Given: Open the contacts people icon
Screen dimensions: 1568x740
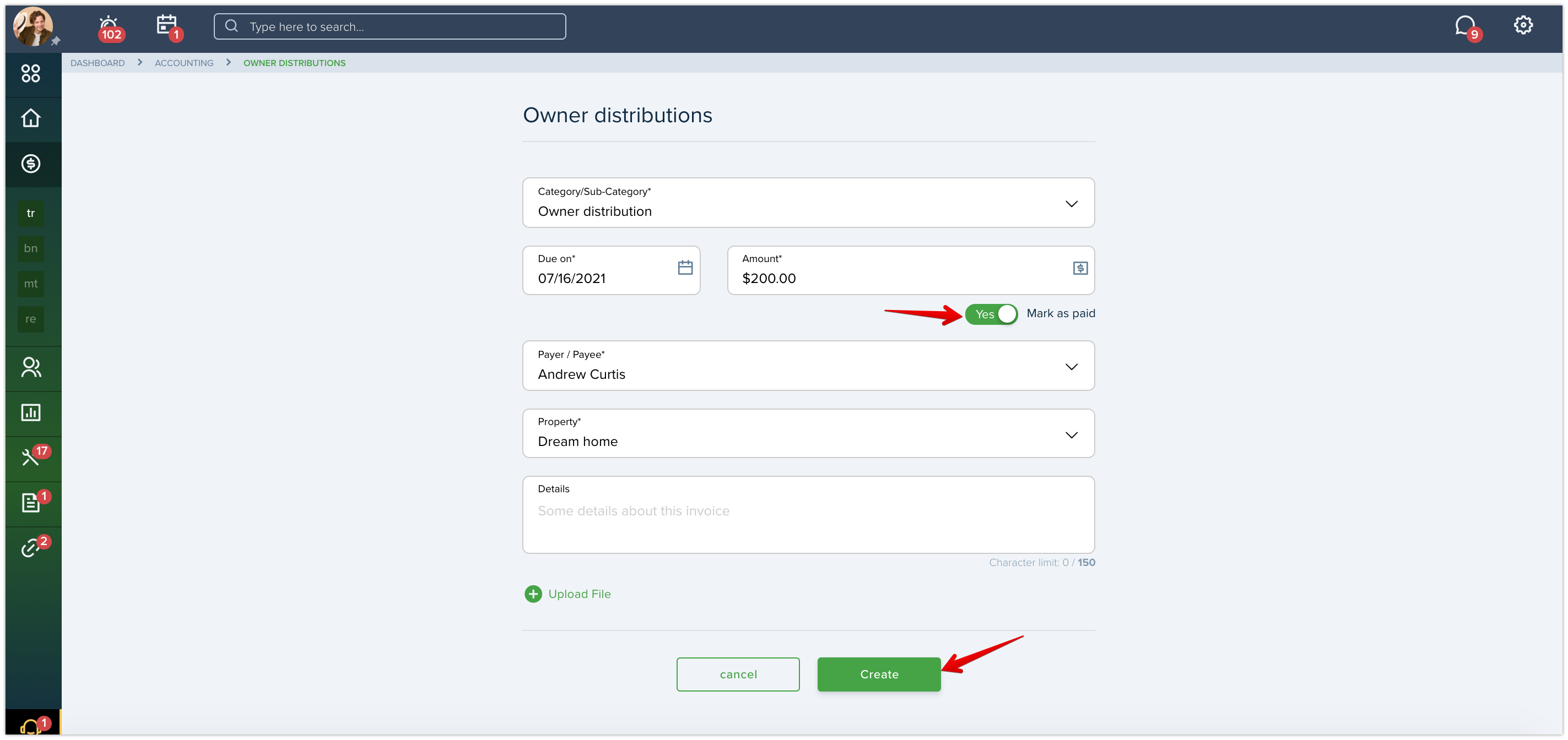Looking at the screenshot, I should [x=30, y=367].
